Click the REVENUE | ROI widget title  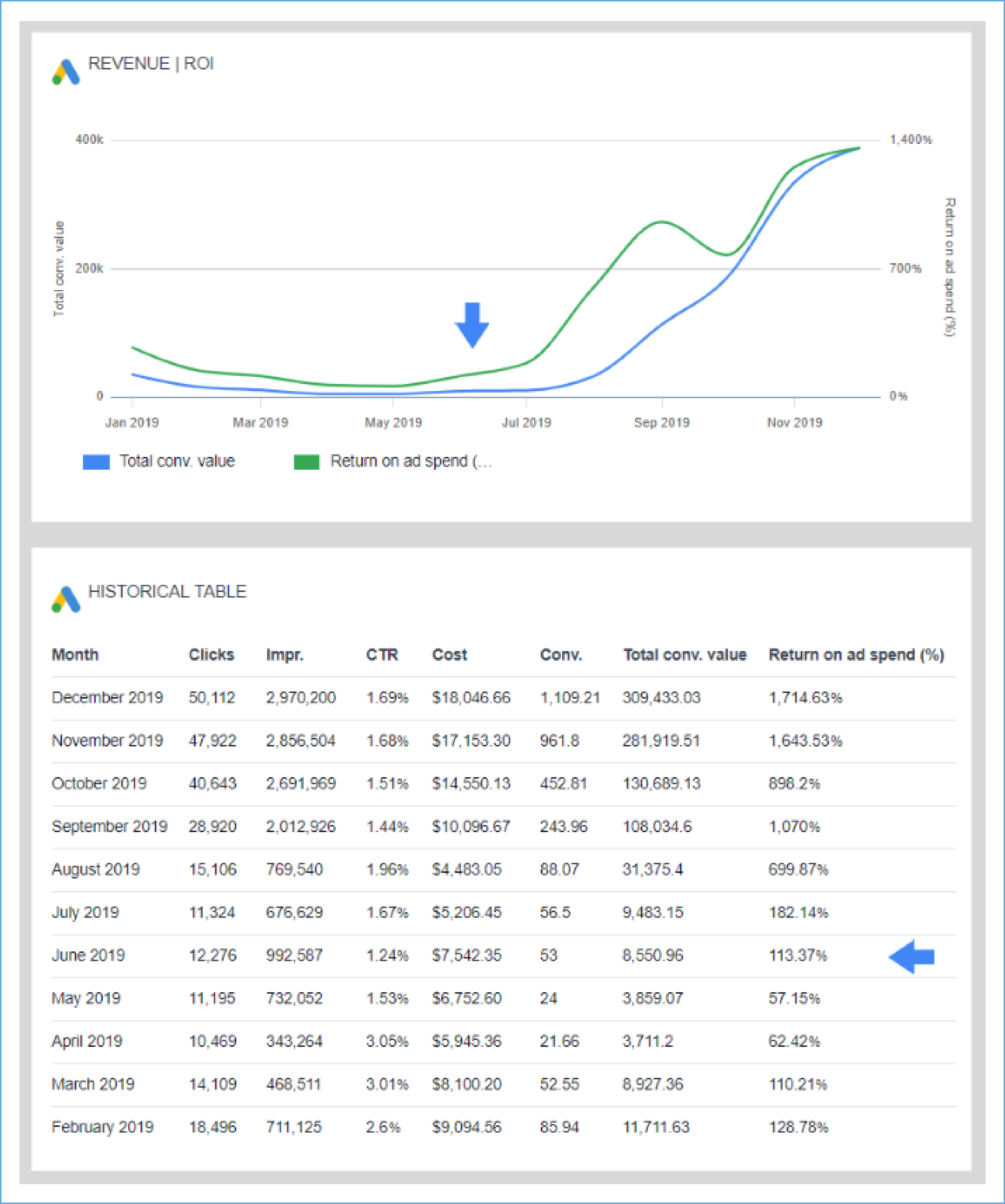(x=151, y=64)
